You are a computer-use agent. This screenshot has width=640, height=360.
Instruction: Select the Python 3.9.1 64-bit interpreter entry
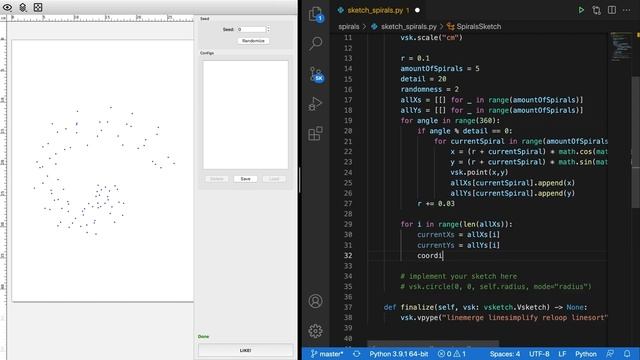[399, 354]
